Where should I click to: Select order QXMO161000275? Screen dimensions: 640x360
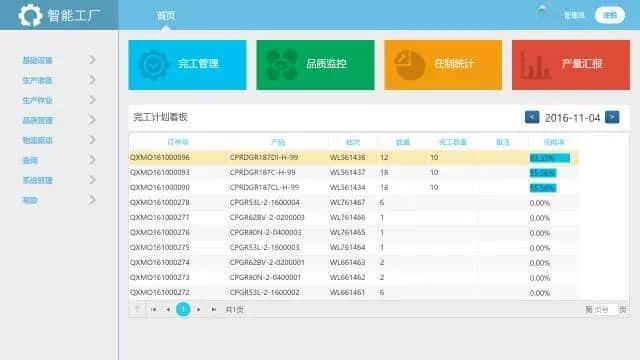tap(160, 247)
